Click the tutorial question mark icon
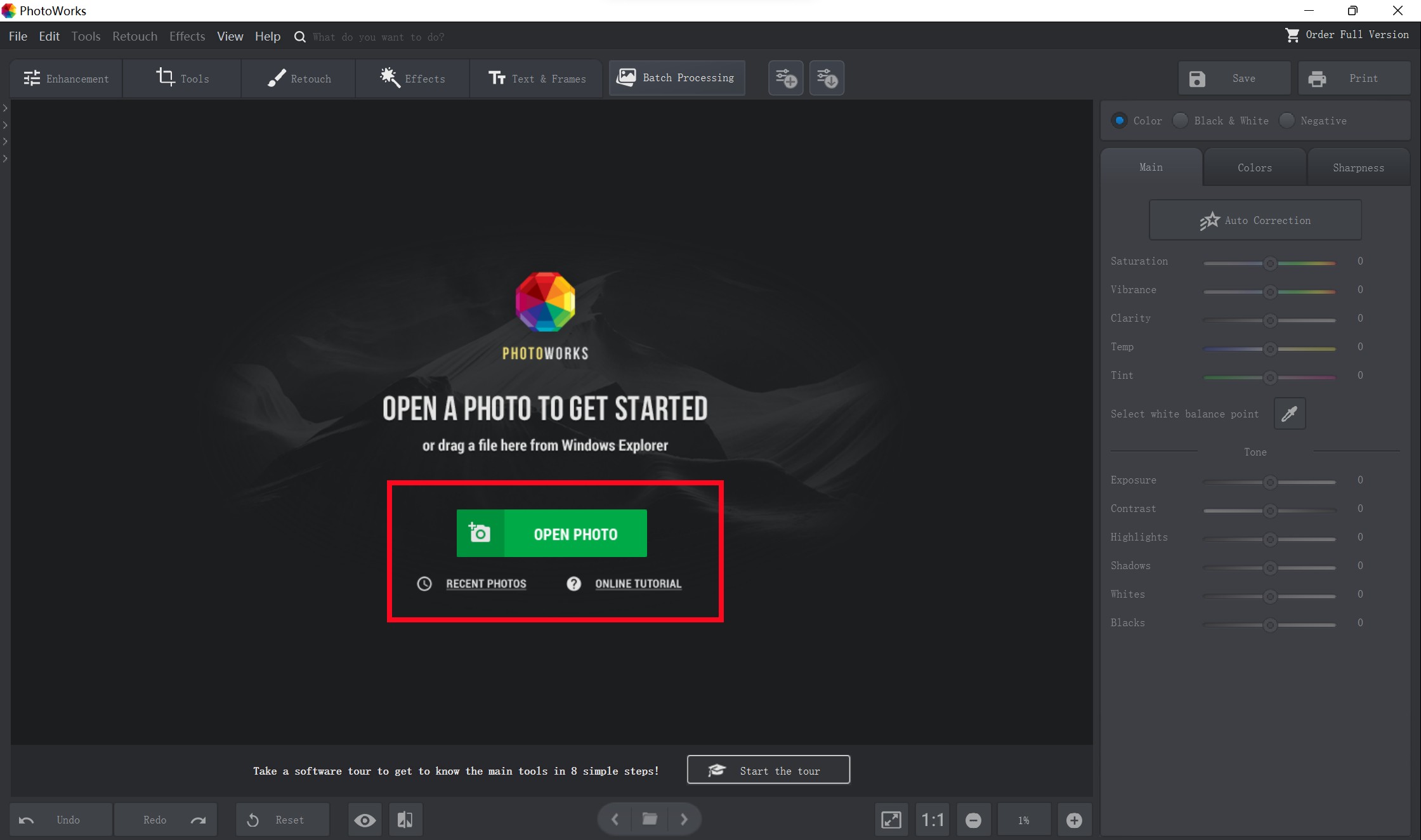The image size is (1421, 840). [x=573, y=584]
